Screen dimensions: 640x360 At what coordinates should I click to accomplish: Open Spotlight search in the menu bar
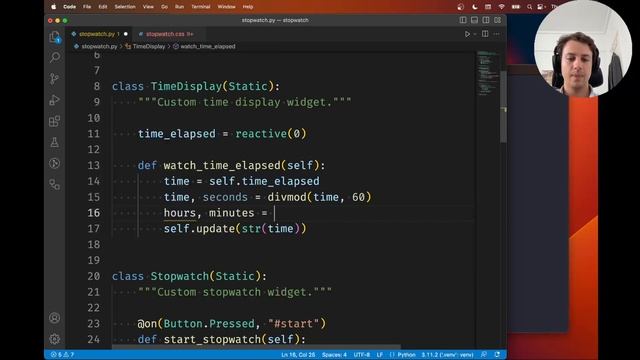click(529, 7)
